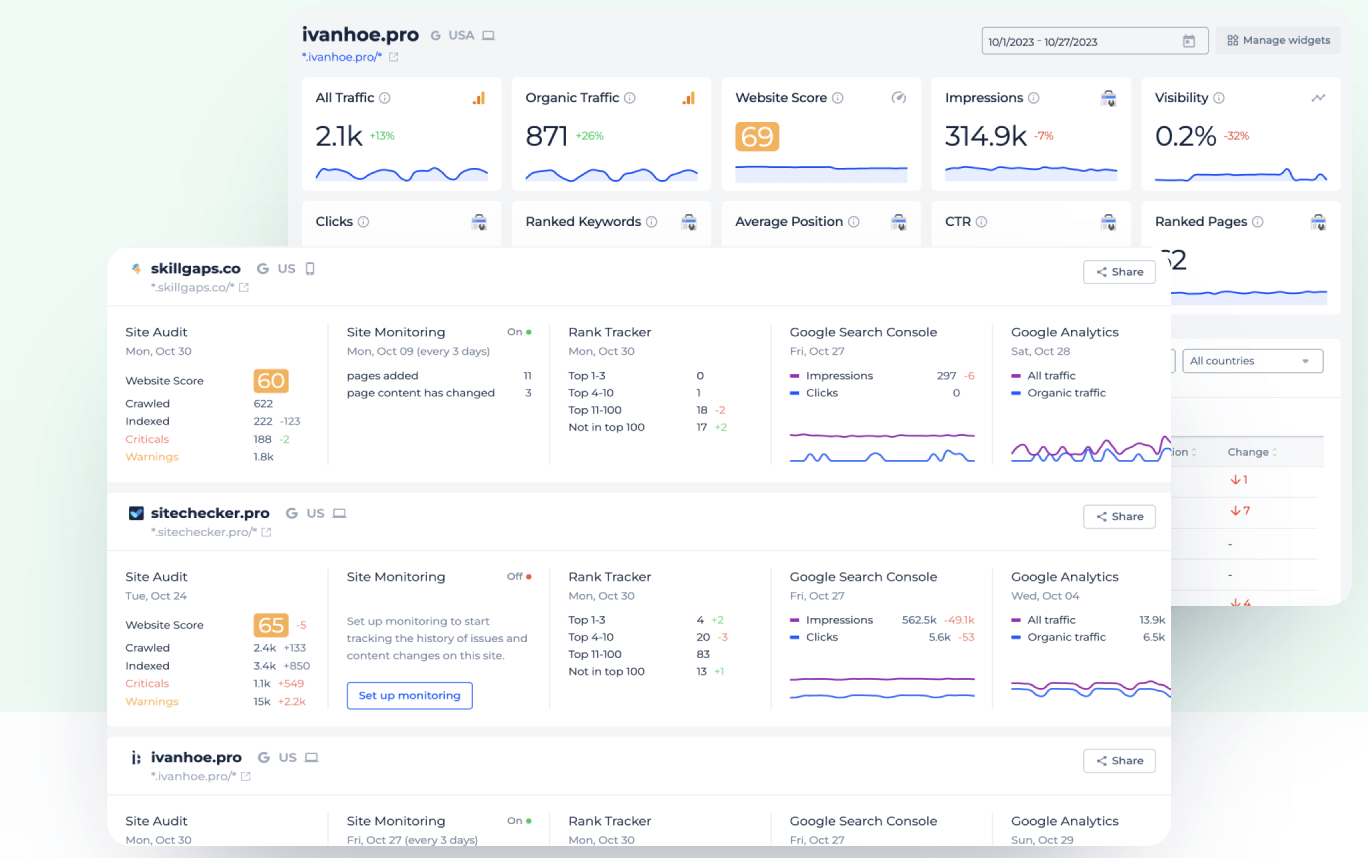Open Warnings count 1.8k for skillgaps.co
1368x858 pixels.
click(x=264, y=457)
